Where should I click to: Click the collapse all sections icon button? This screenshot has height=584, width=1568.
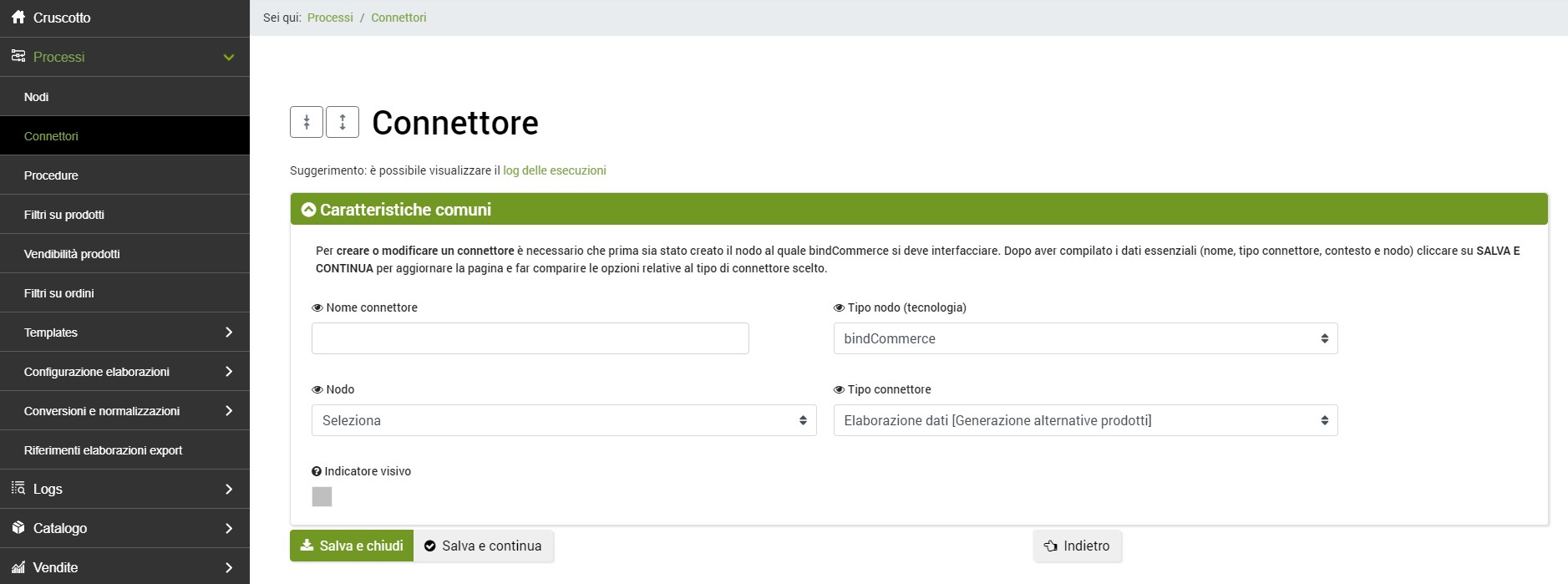307,122
